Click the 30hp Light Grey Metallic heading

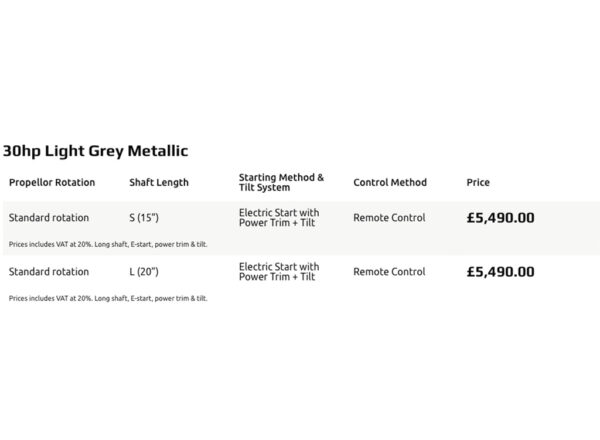[95, 151]
